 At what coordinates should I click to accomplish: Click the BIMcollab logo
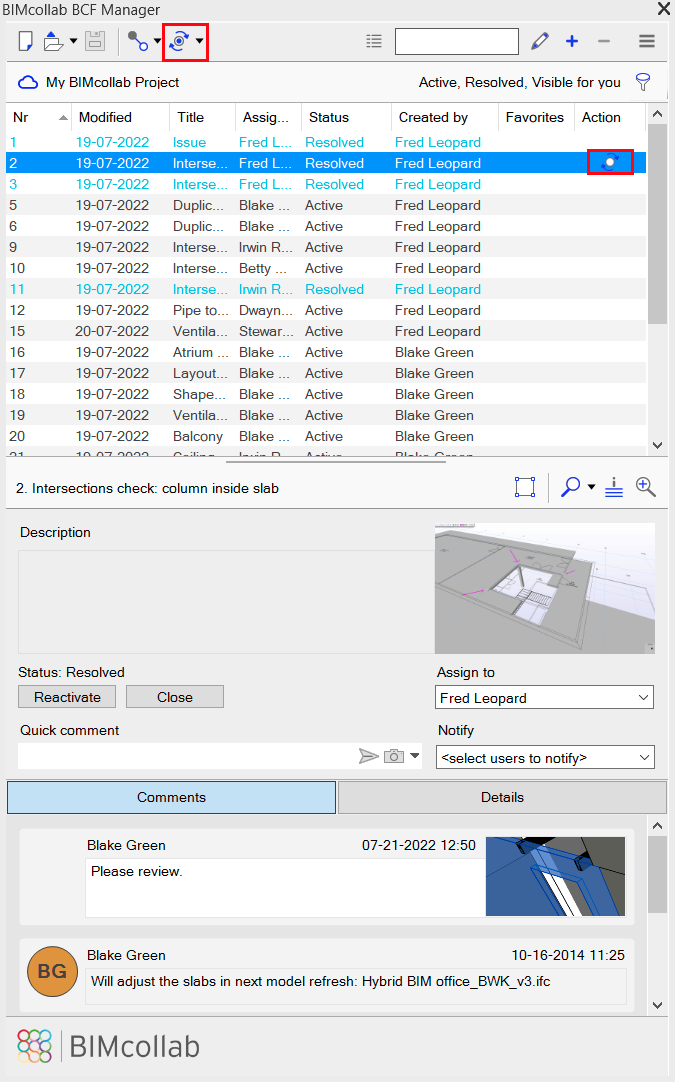pos(108,1046)
